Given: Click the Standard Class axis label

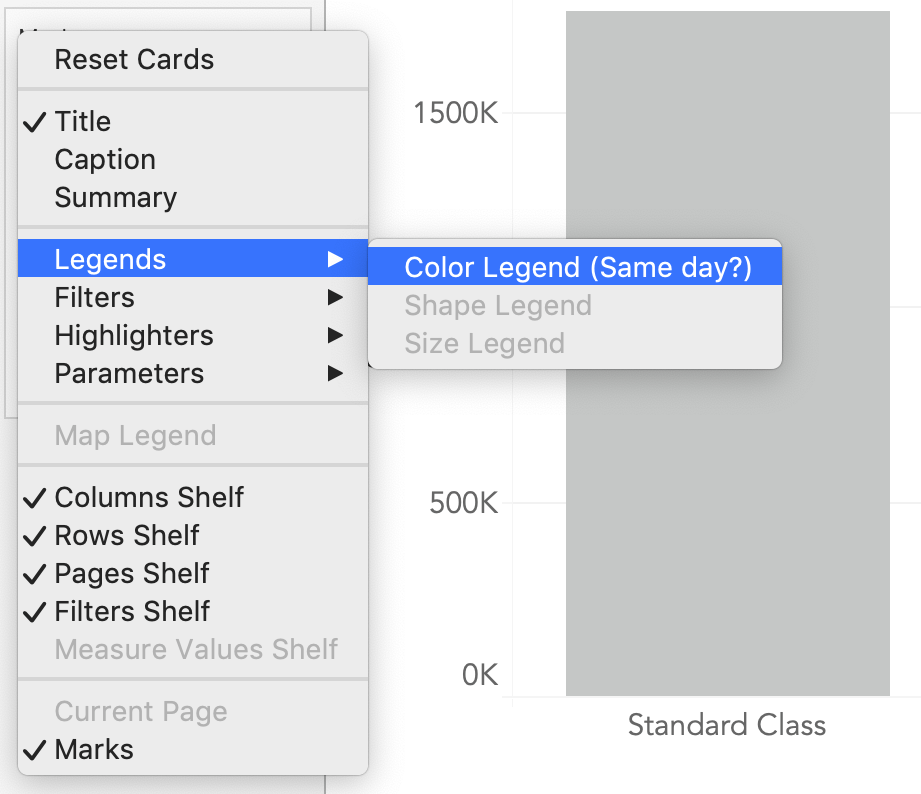Looking at the screenshot, I should point(727,725).
